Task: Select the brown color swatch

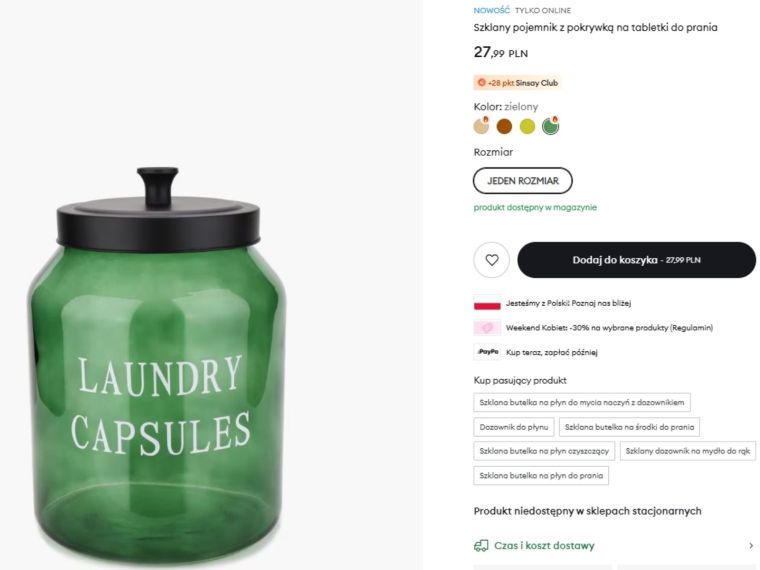Action: tap(504, 126)
